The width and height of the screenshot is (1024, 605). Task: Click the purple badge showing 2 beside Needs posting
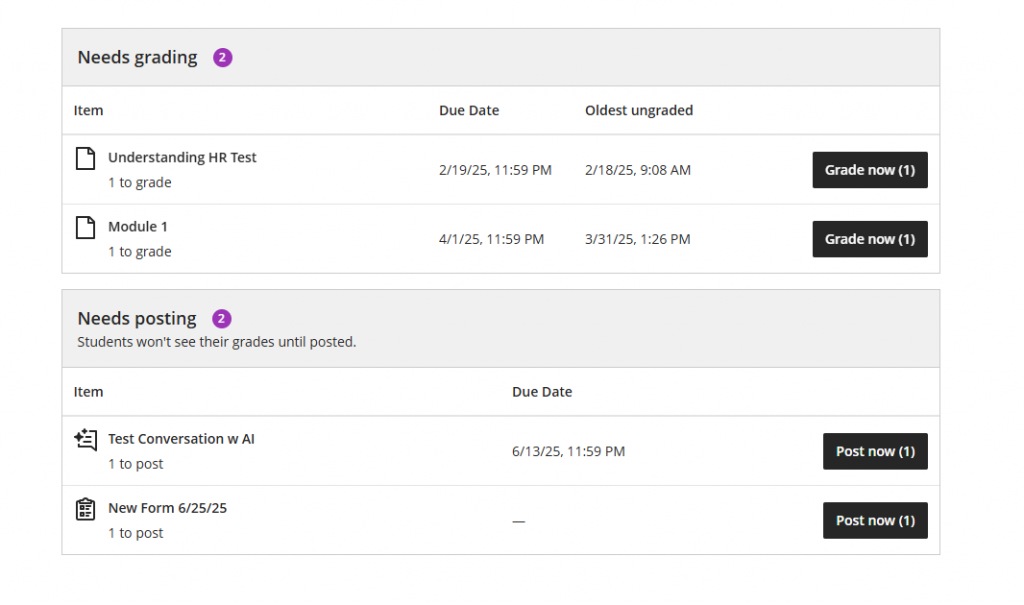click(x=220, y=318)
